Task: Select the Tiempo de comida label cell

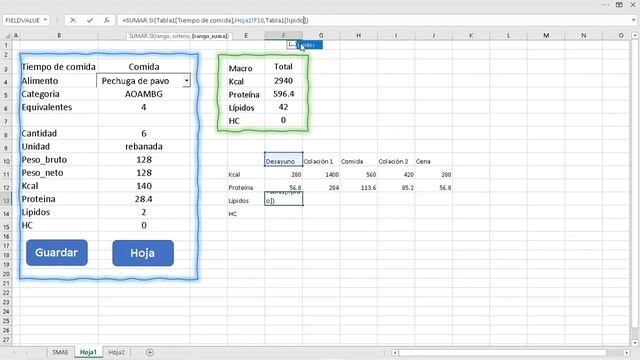Action: tap(59, 67)
